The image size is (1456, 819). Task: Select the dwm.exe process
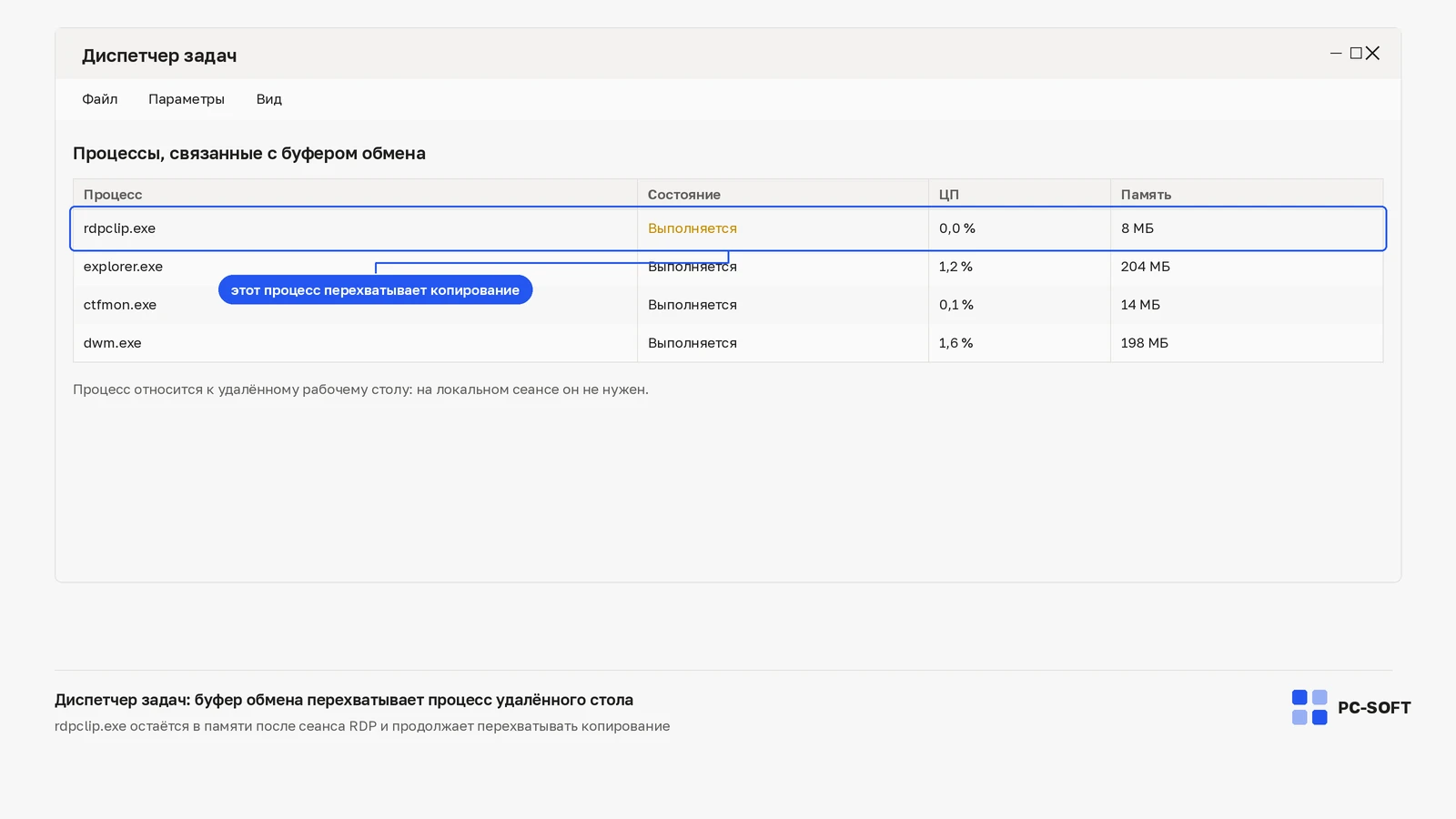[113, 343]
